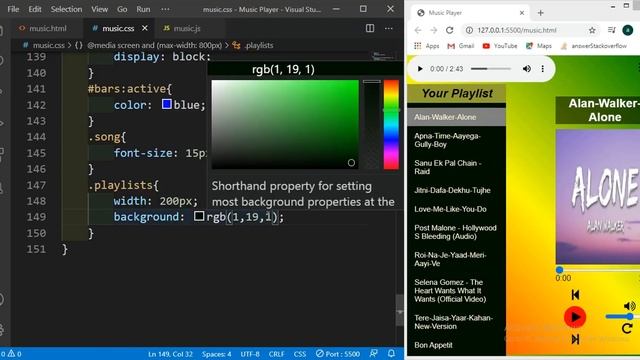Viewport: 640px width, 360px height.
Task: Open a new browser tab
Action: point(540,13)
